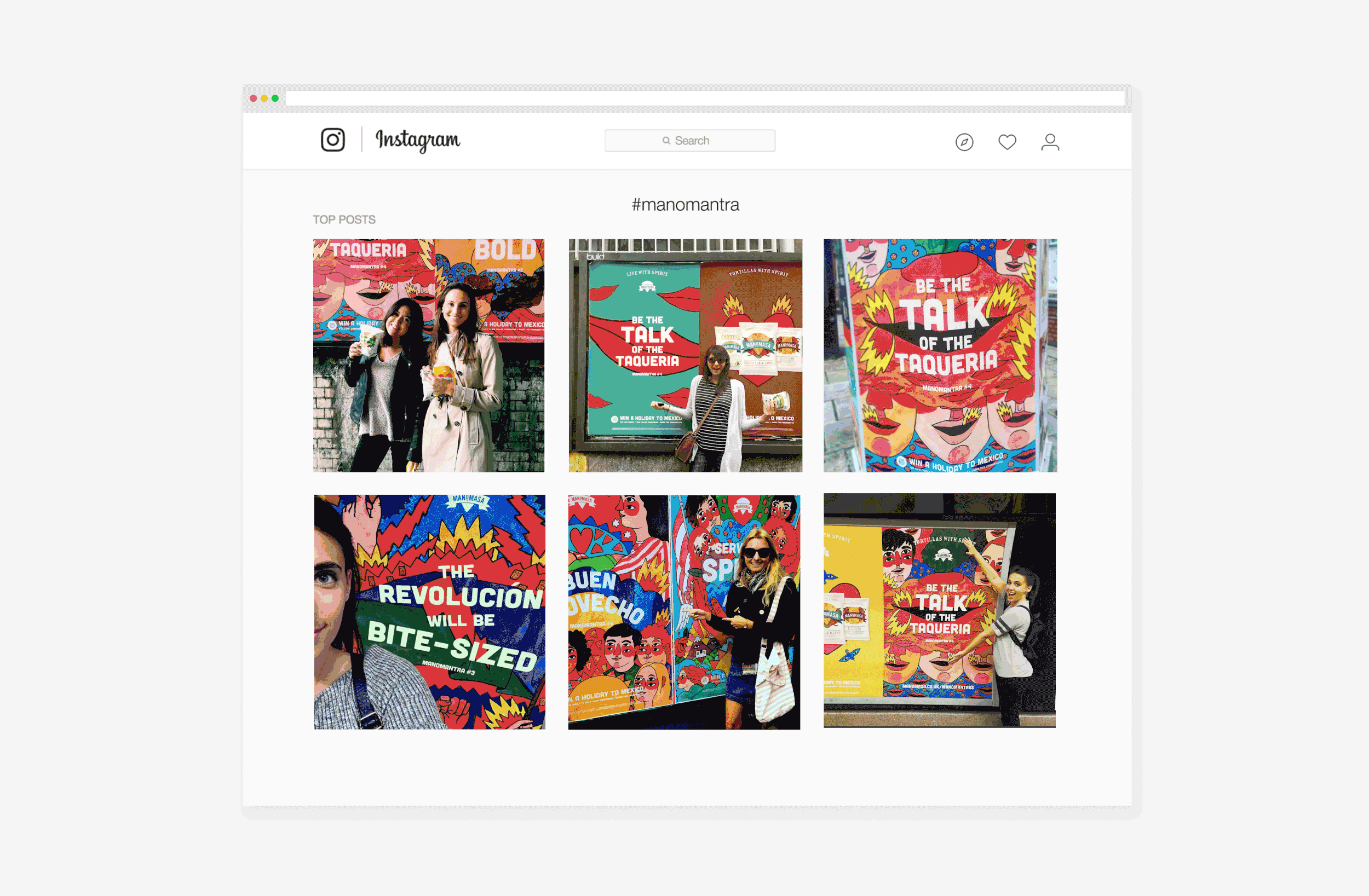Open post with woman pointing at billboard
The image size is (1369, 896).
coord(939,610)
